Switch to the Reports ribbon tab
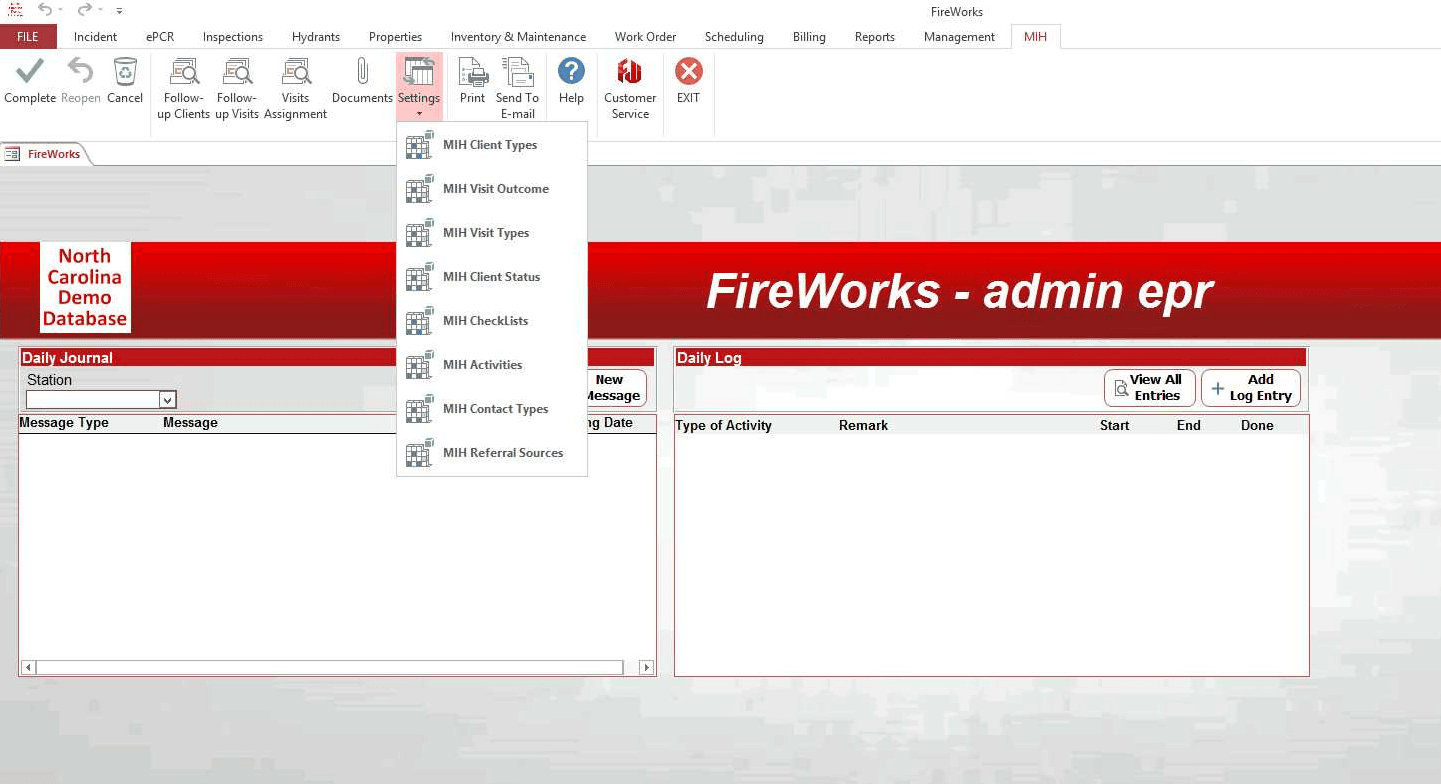 pyautogui.click(x=875, y=37)
